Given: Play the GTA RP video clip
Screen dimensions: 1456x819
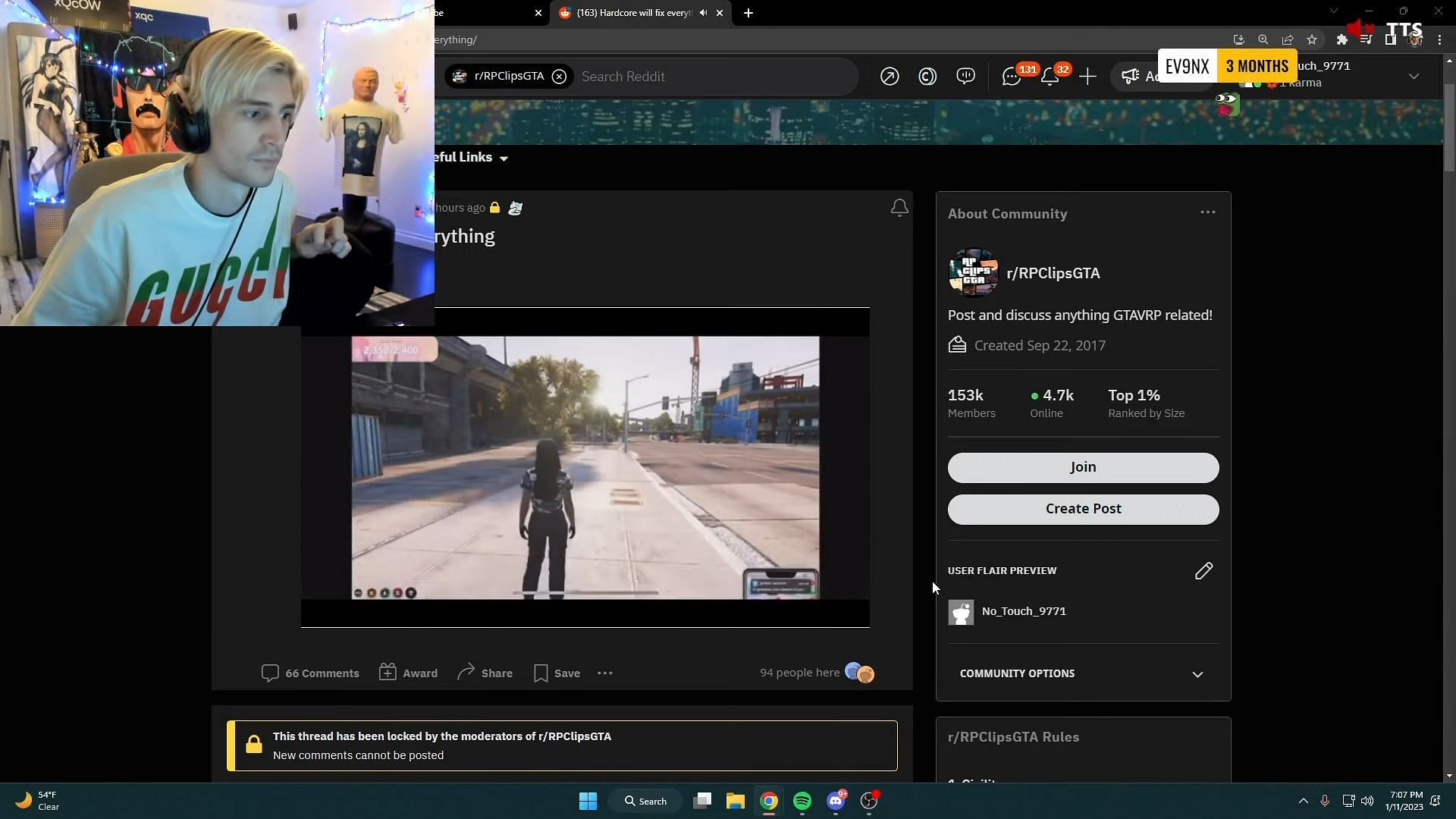Looking at the screenshot, I should click(585, 467).
